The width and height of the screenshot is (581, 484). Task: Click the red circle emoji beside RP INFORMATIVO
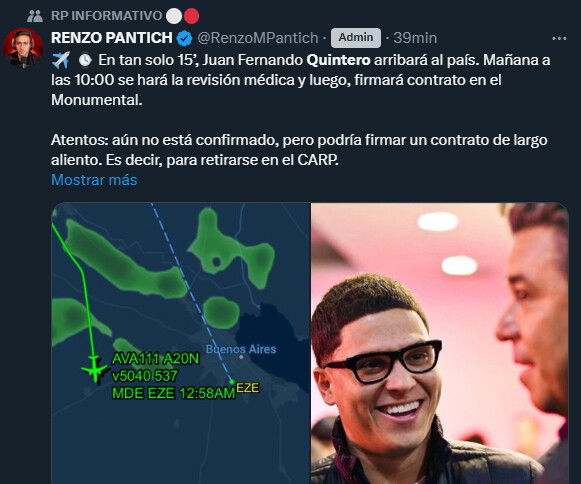(x=191, y=16)
